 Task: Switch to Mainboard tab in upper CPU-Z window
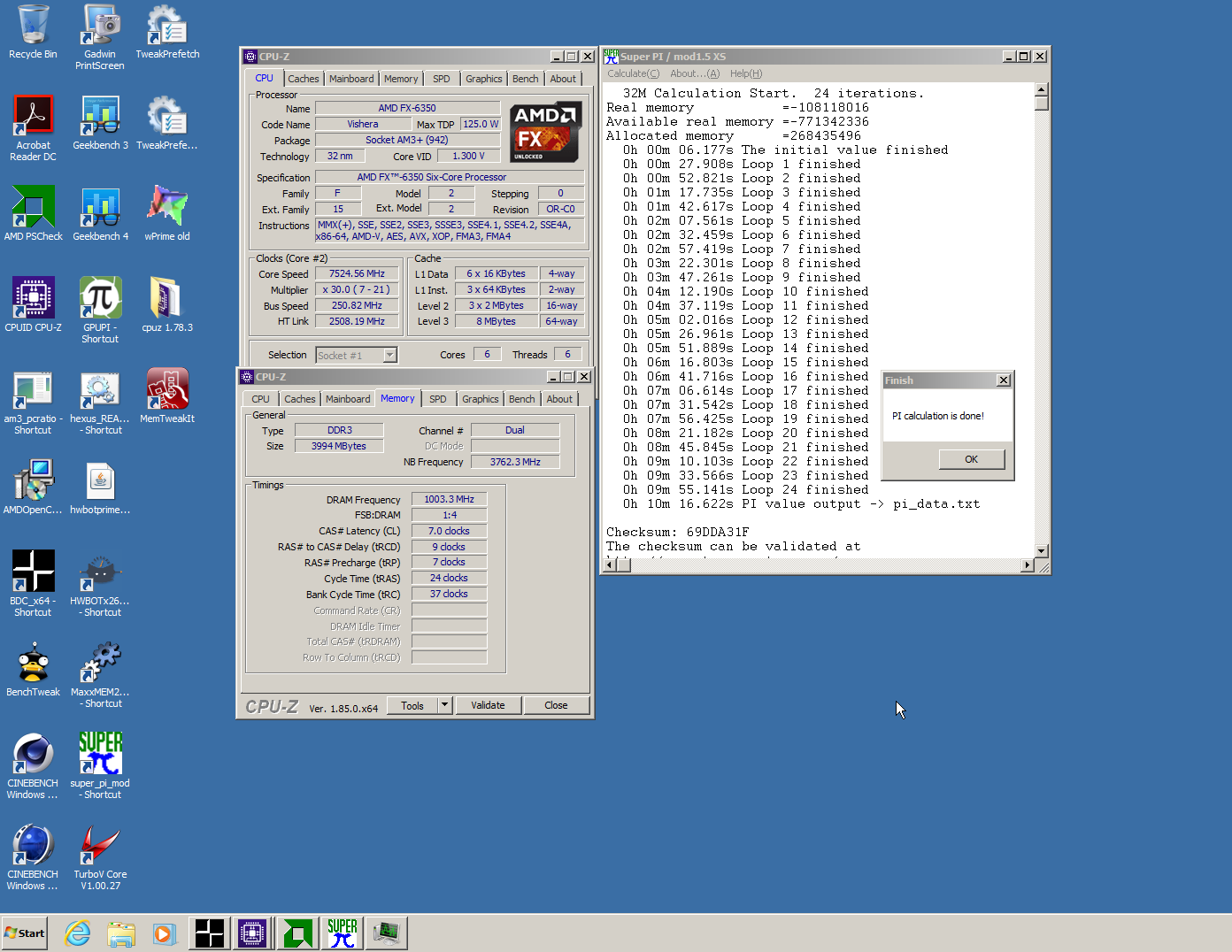click(x=351, y=79)
